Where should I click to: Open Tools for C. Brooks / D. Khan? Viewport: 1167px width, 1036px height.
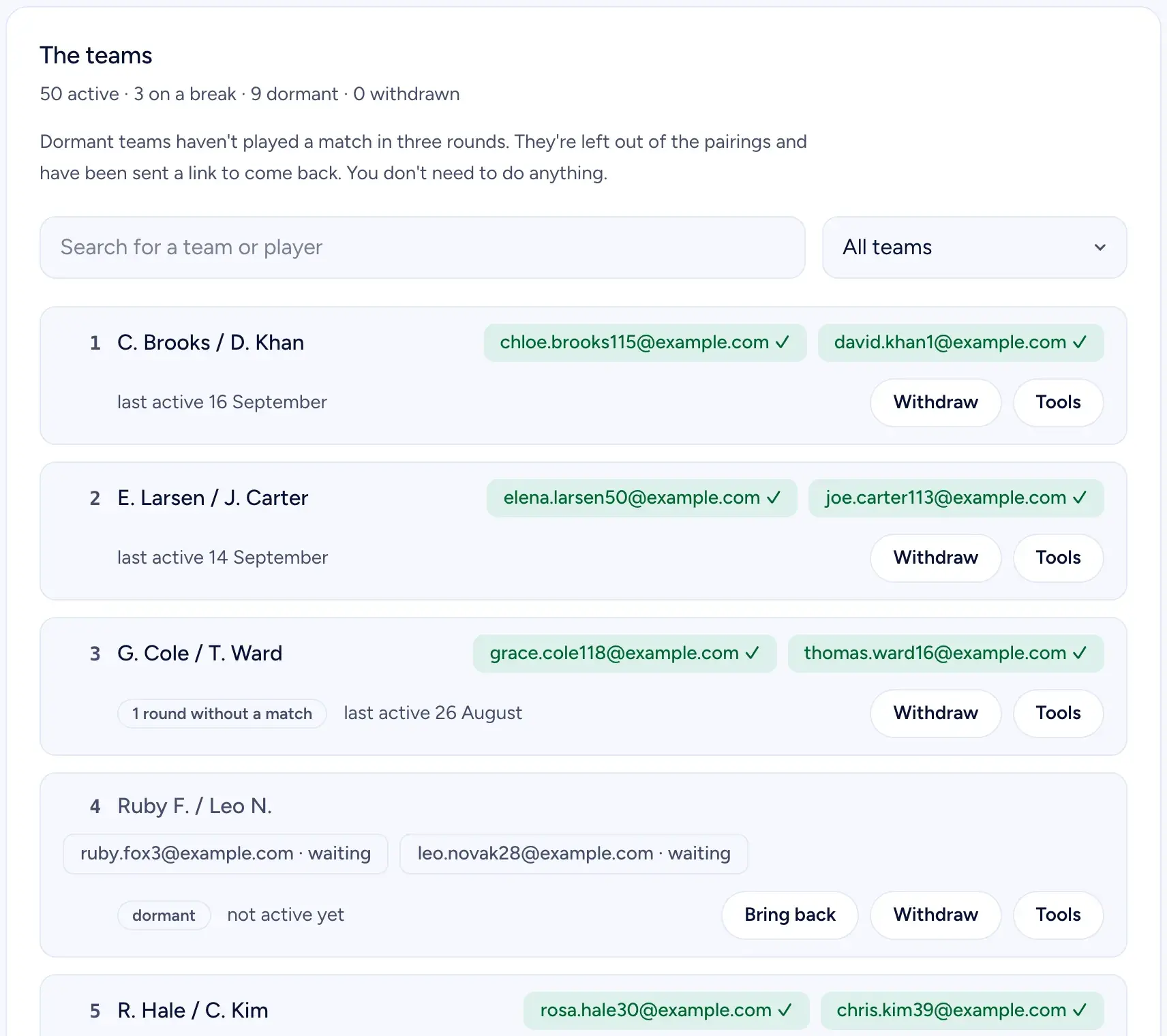(x=1058, y=403)
